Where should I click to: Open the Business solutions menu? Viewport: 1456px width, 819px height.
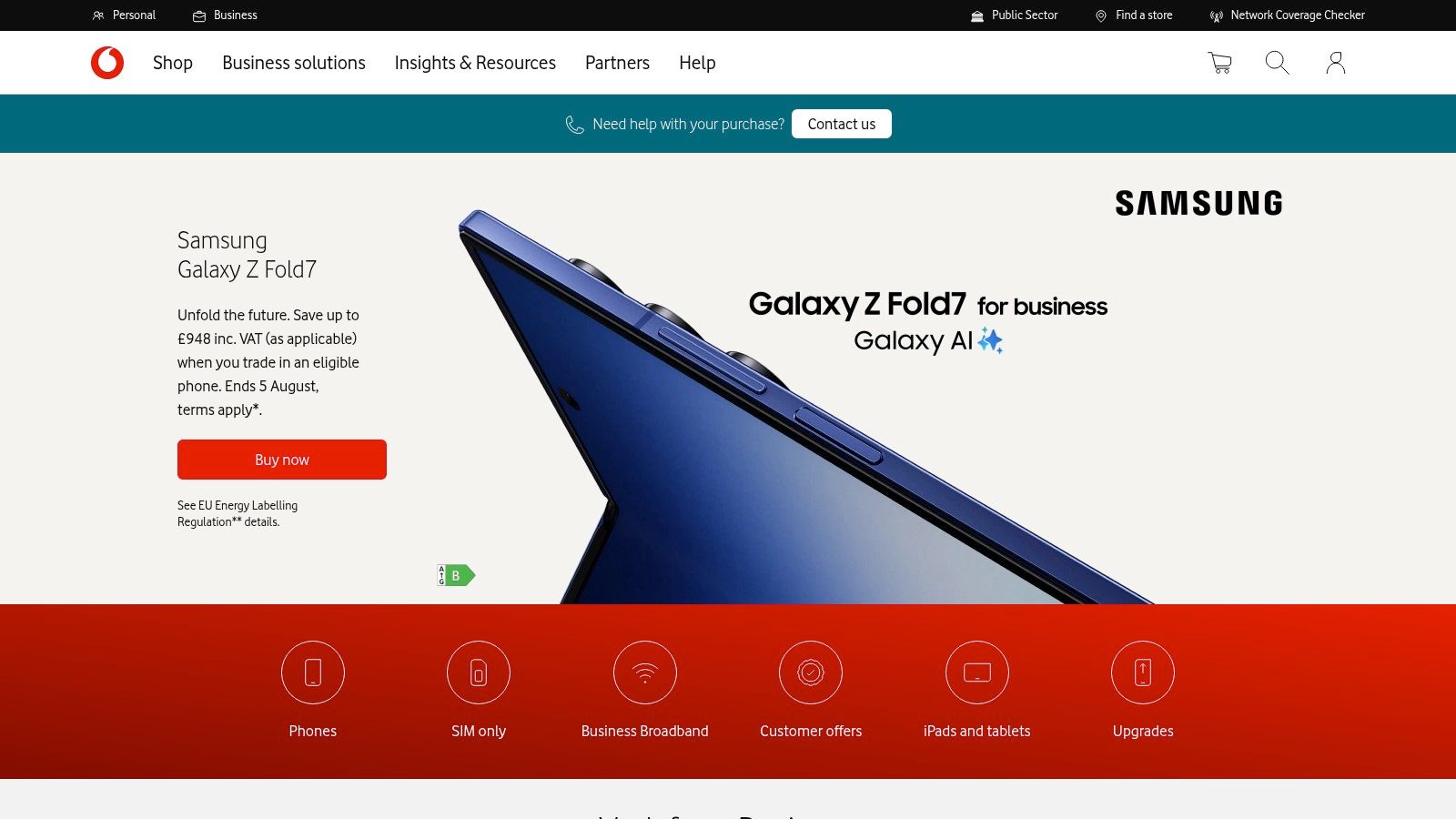click(x=294, y=63)
